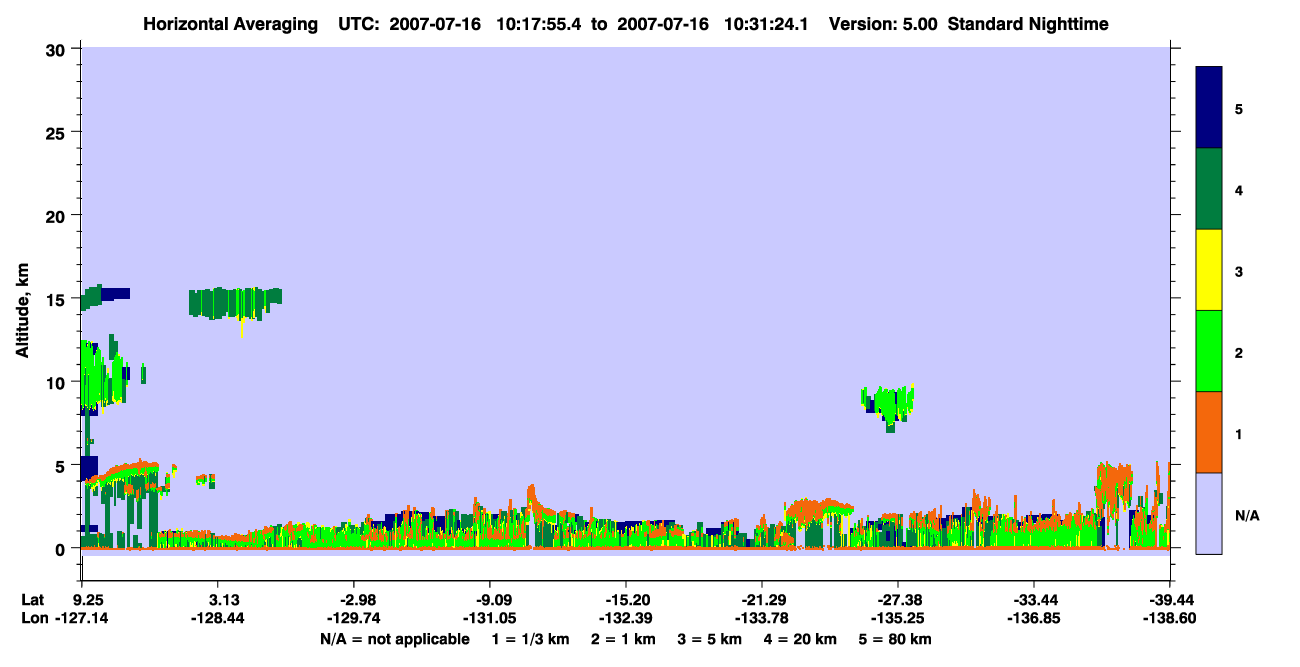
Task: Click legend text '4 = 20 km'
Action: (x=800, y=639)
